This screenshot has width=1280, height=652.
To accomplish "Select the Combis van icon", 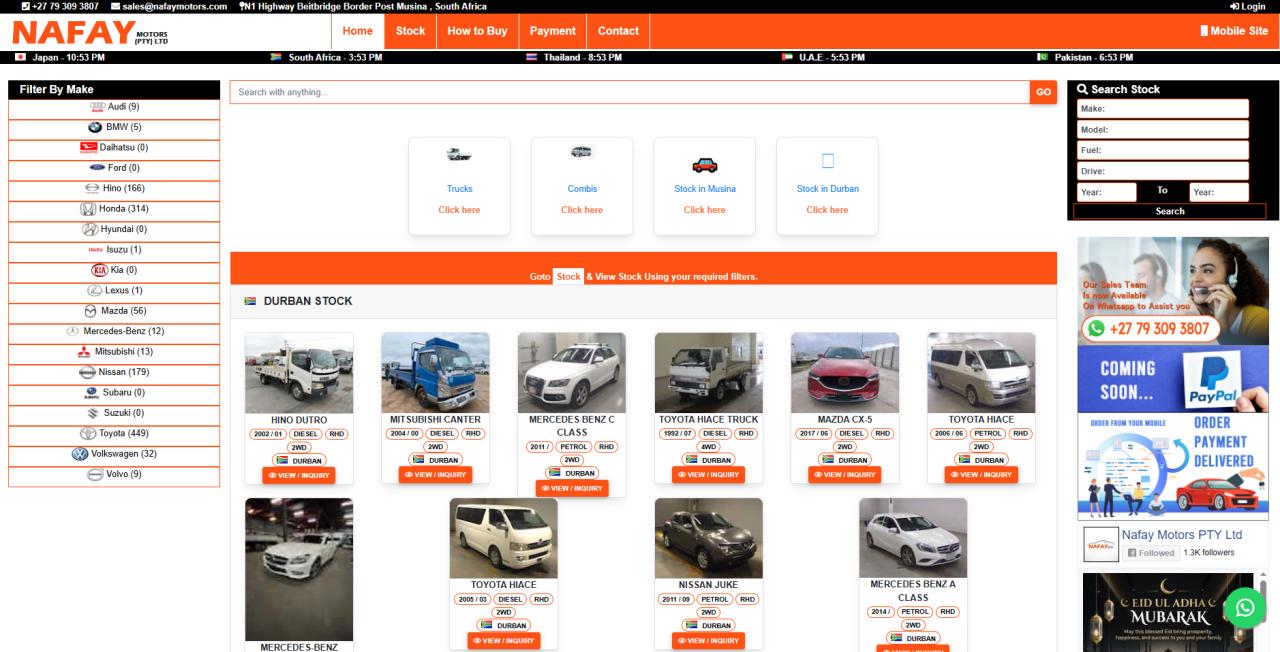I will coord(581,152).
